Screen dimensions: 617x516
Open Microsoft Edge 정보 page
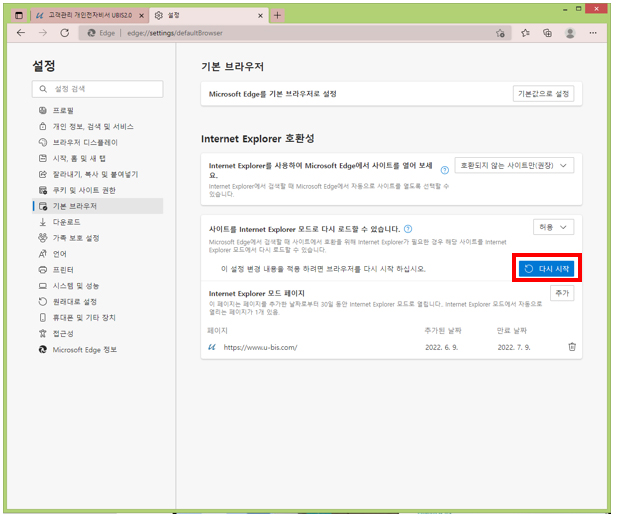click(x=98, y=350)
